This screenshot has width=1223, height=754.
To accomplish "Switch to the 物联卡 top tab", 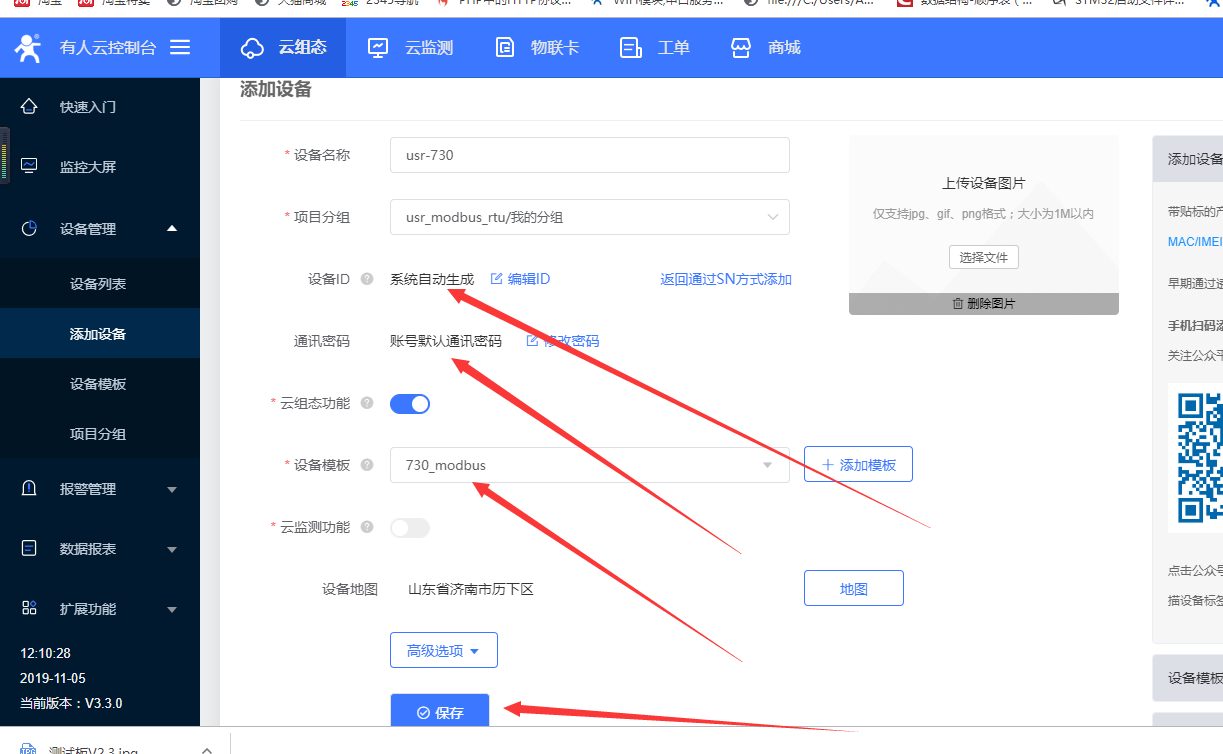I will [538, 47].
